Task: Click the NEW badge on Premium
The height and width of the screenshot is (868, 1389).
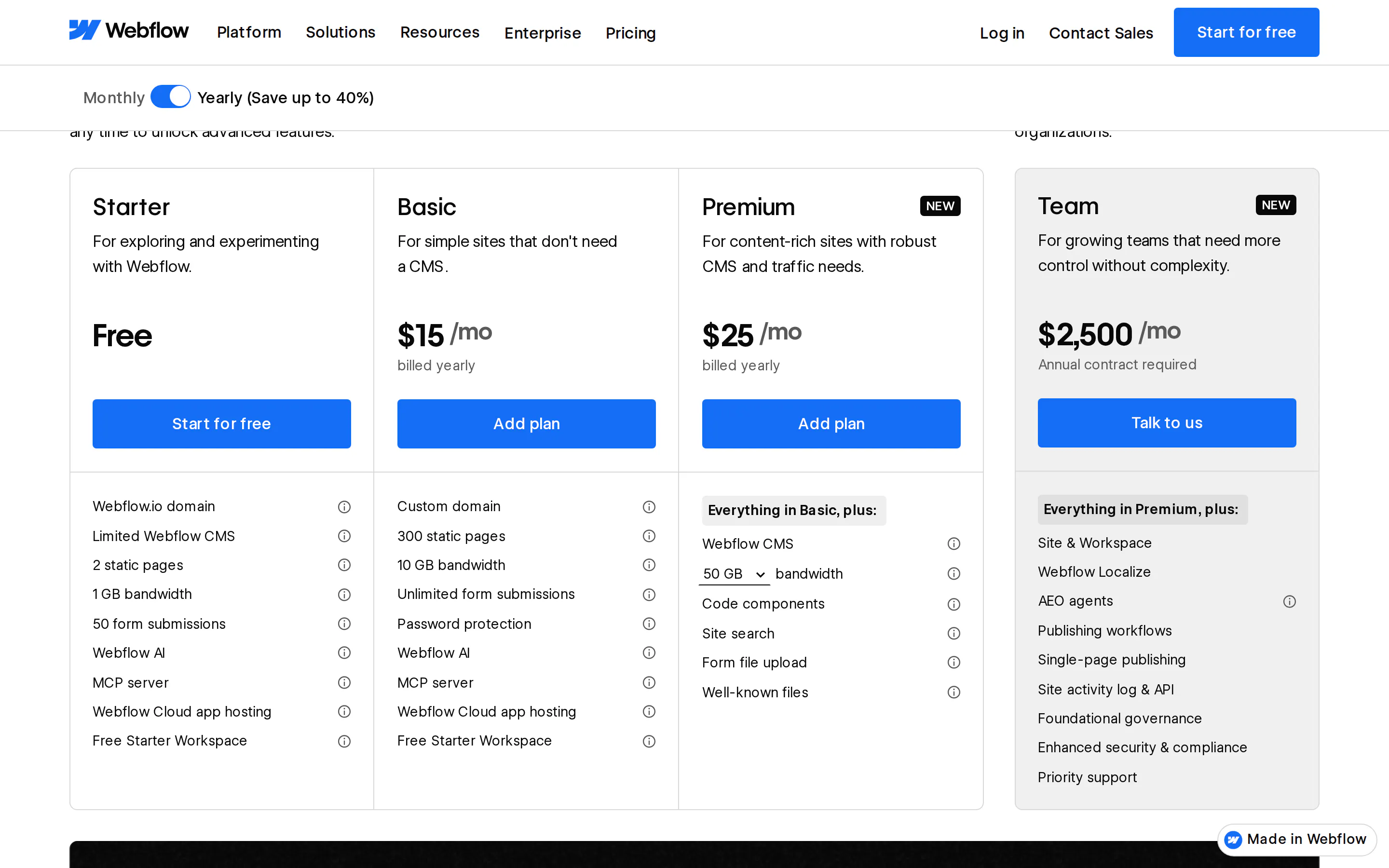Action: [940, 206]
